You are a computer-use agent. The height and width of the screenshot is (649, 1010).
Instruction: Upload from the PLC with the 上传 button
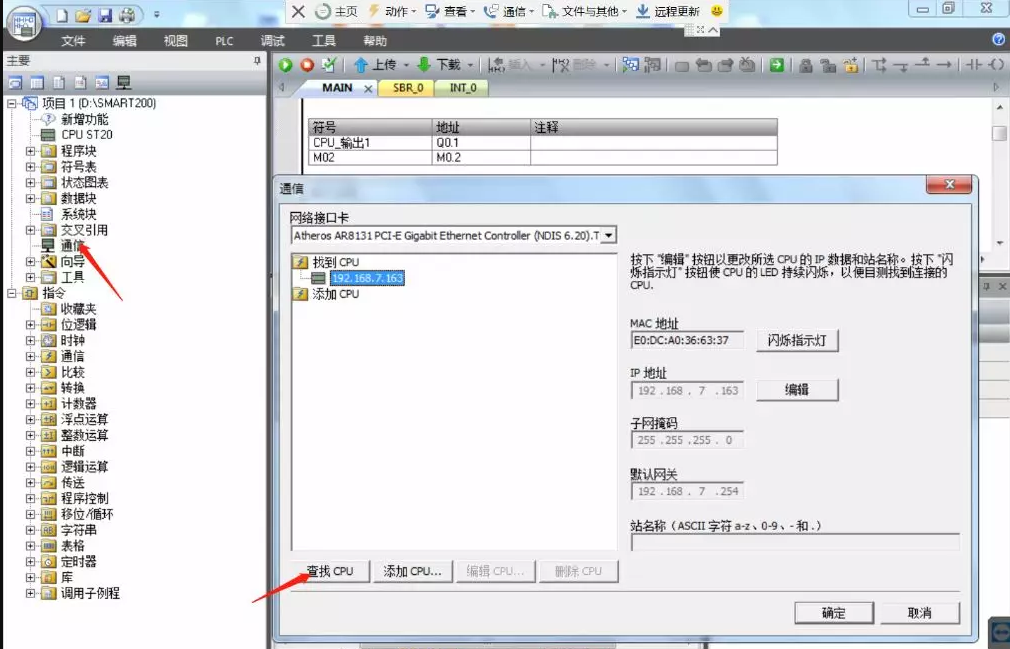375,65
